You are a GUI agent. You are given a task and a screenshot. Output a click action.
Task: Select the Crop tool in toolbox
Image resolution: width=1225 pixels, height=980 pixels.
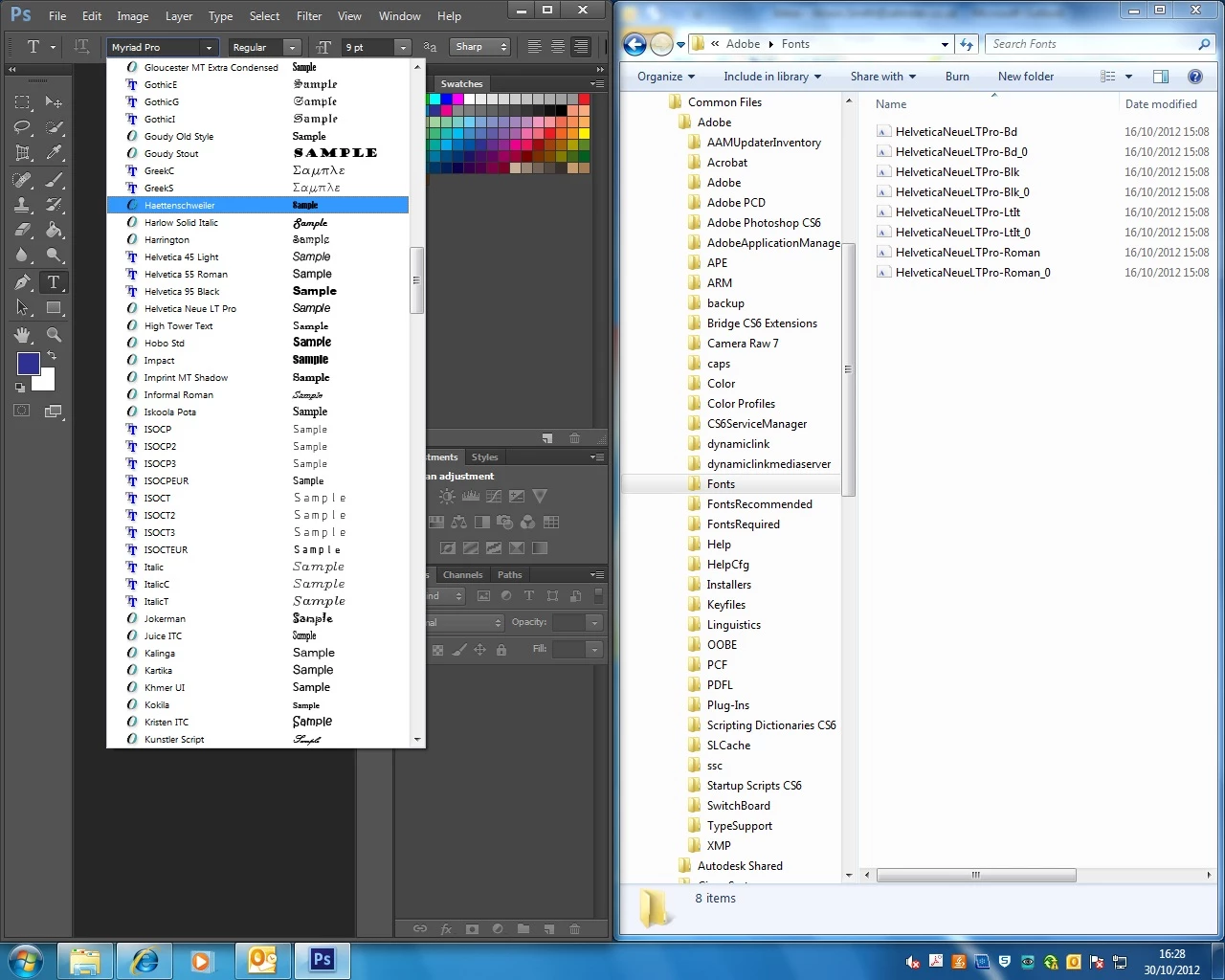point(23,152)
